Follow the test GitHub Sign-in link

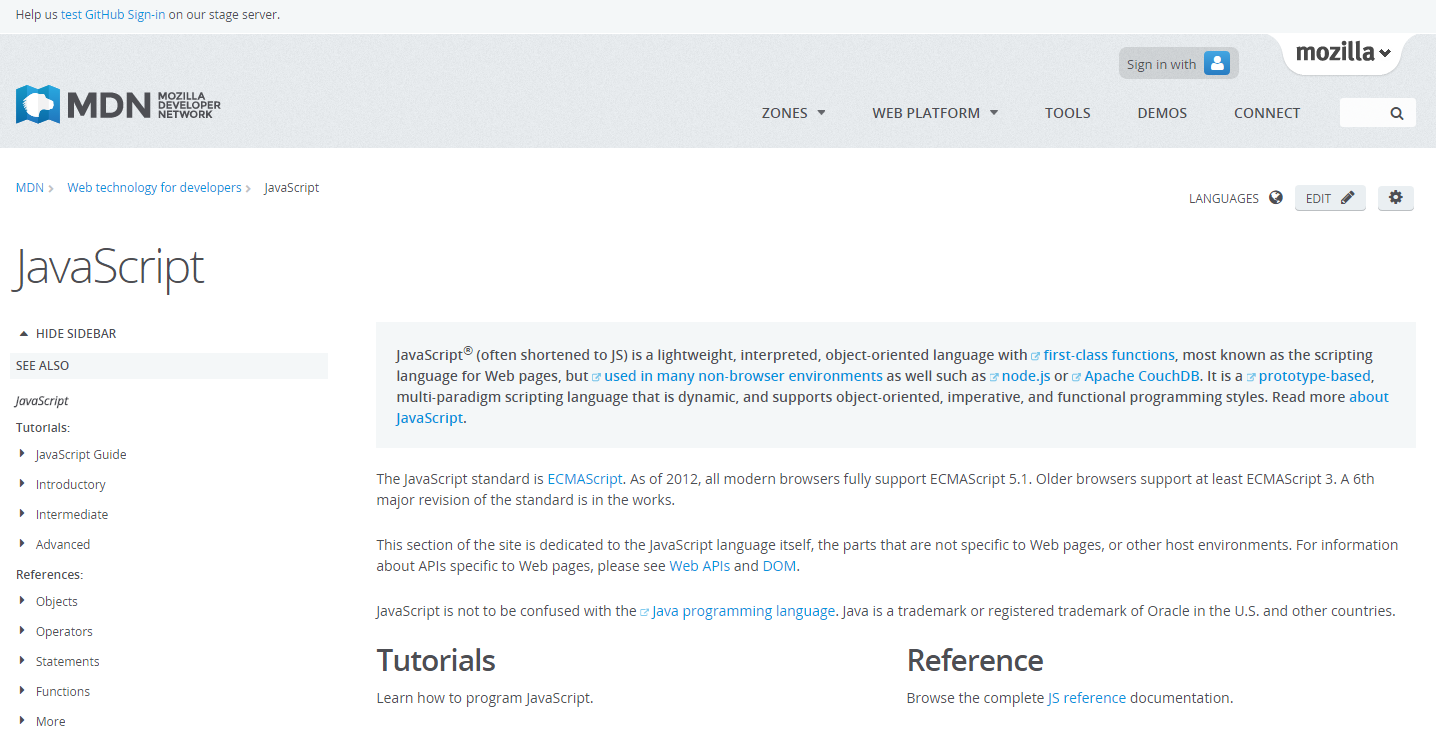coord(113,15)
